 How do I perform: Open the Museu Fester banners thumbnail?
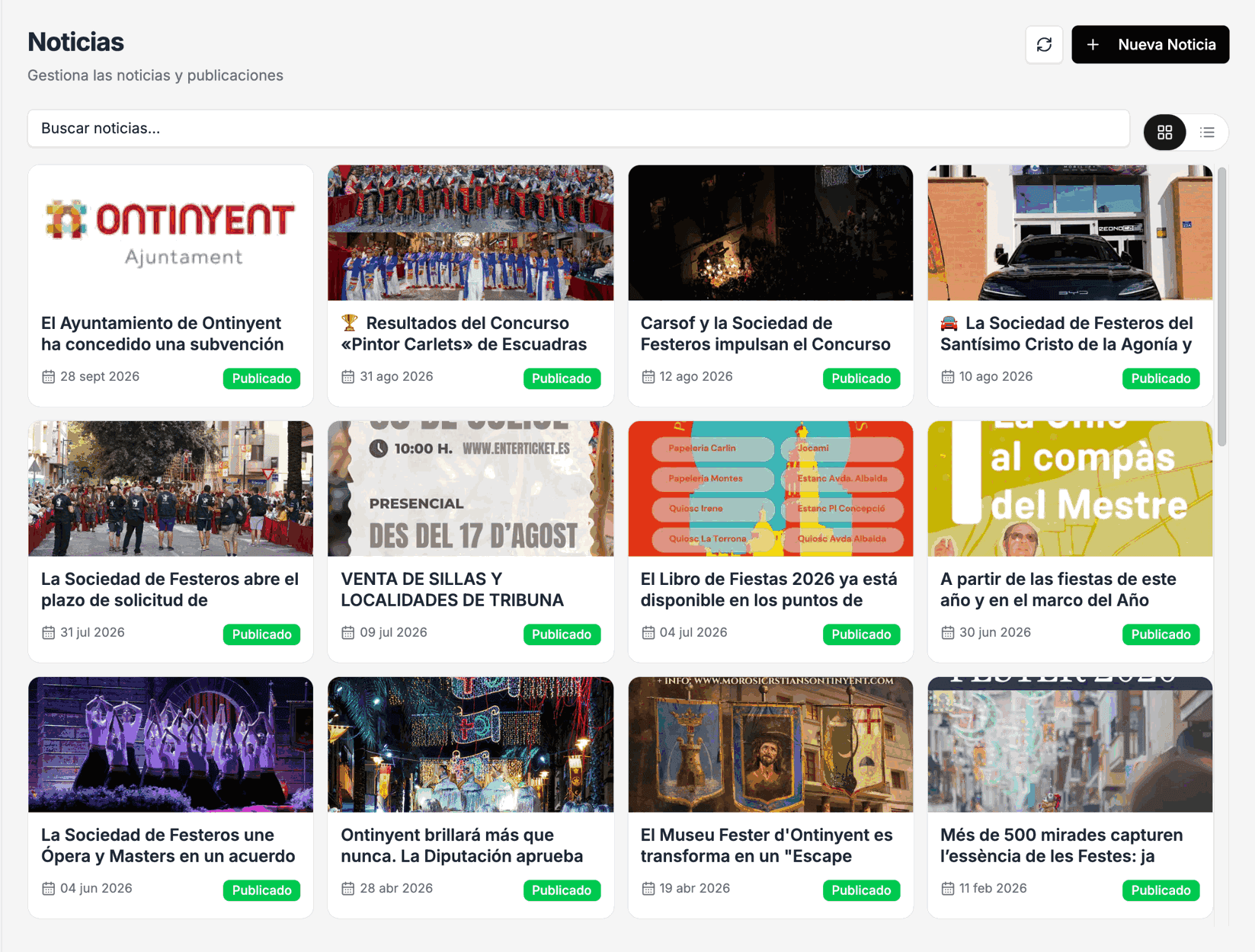click(x=770, y=745)
